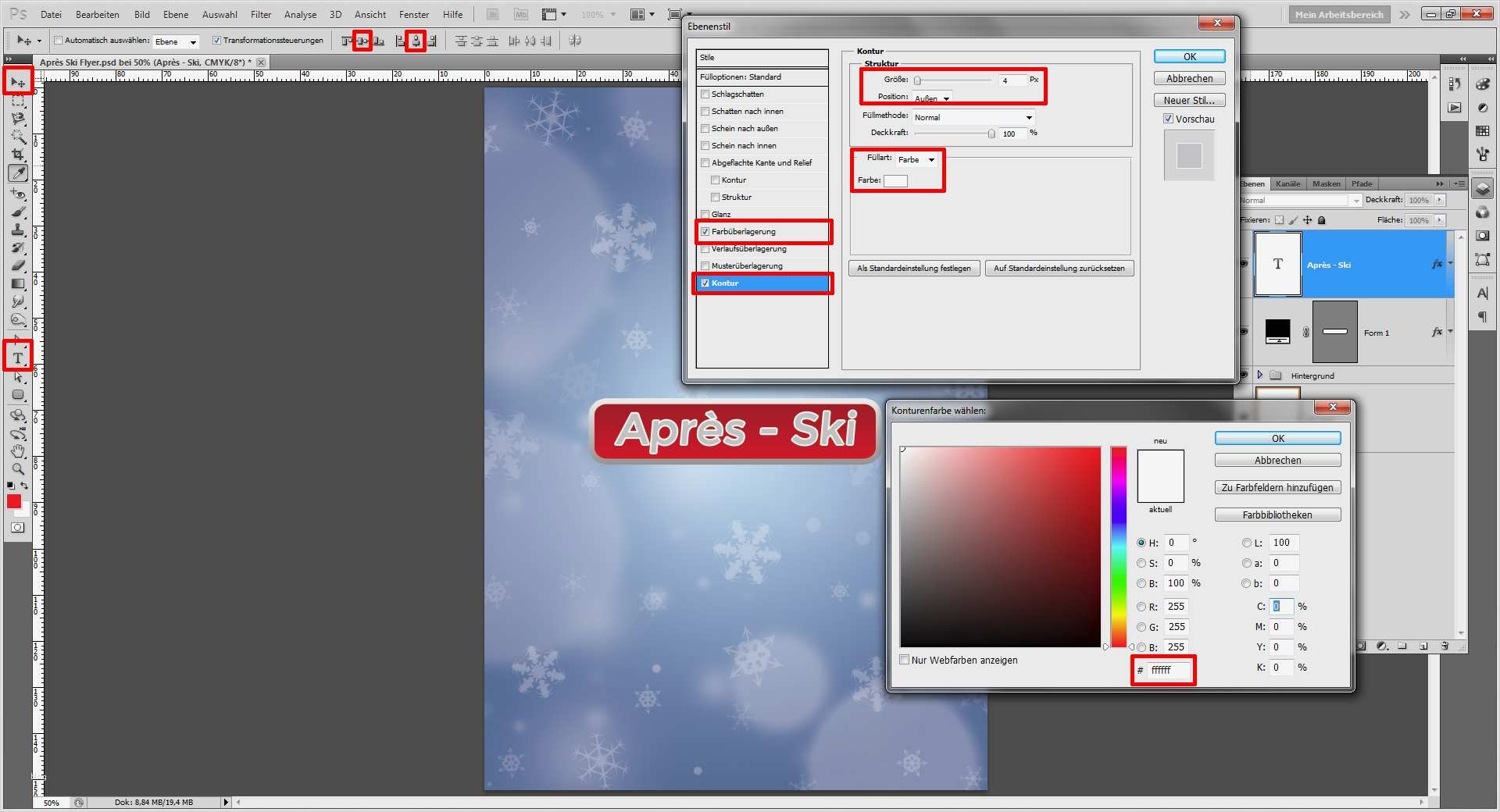The height and width of the screenshot is (812, 1500).
Task: Select the Crop tool
Action: pyautogui.click(x=17, y=155)
